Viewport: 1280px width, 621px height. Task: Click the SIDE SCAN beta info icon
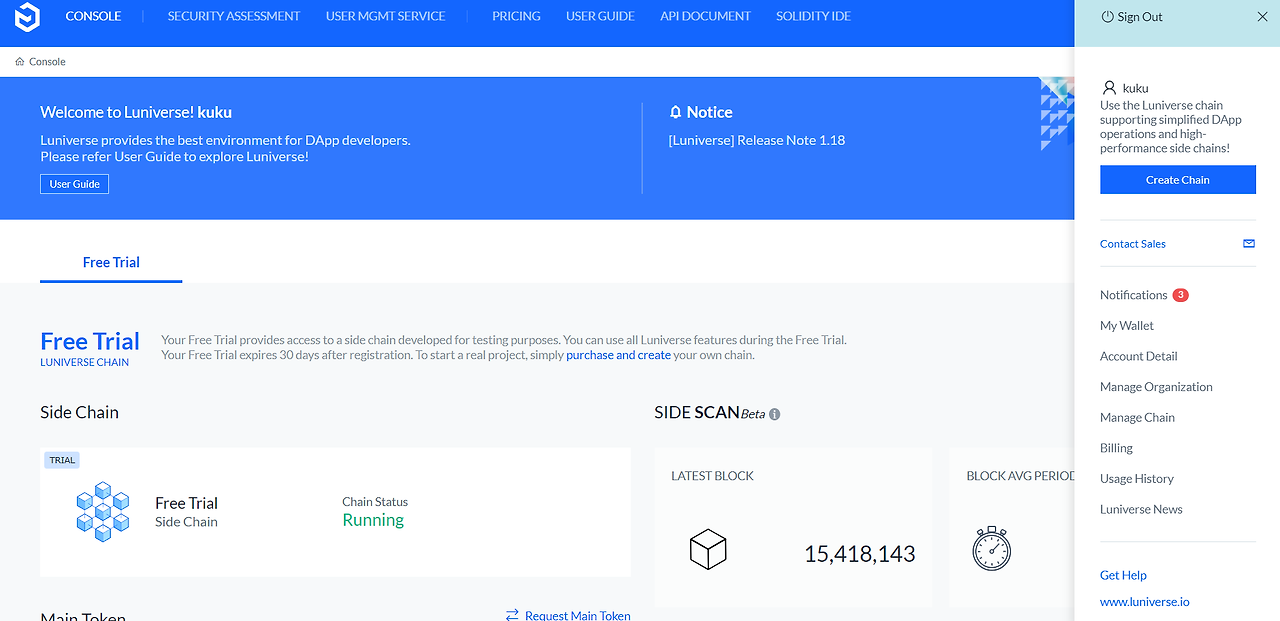[774, 414]
